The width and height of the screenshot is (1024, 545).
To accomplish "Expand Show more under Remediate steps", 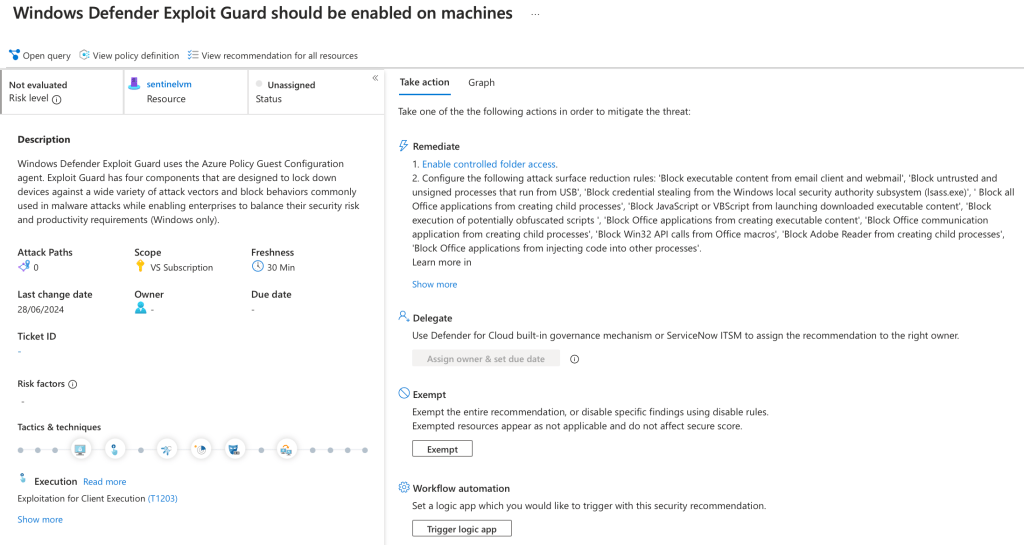I will pos(434,284).
